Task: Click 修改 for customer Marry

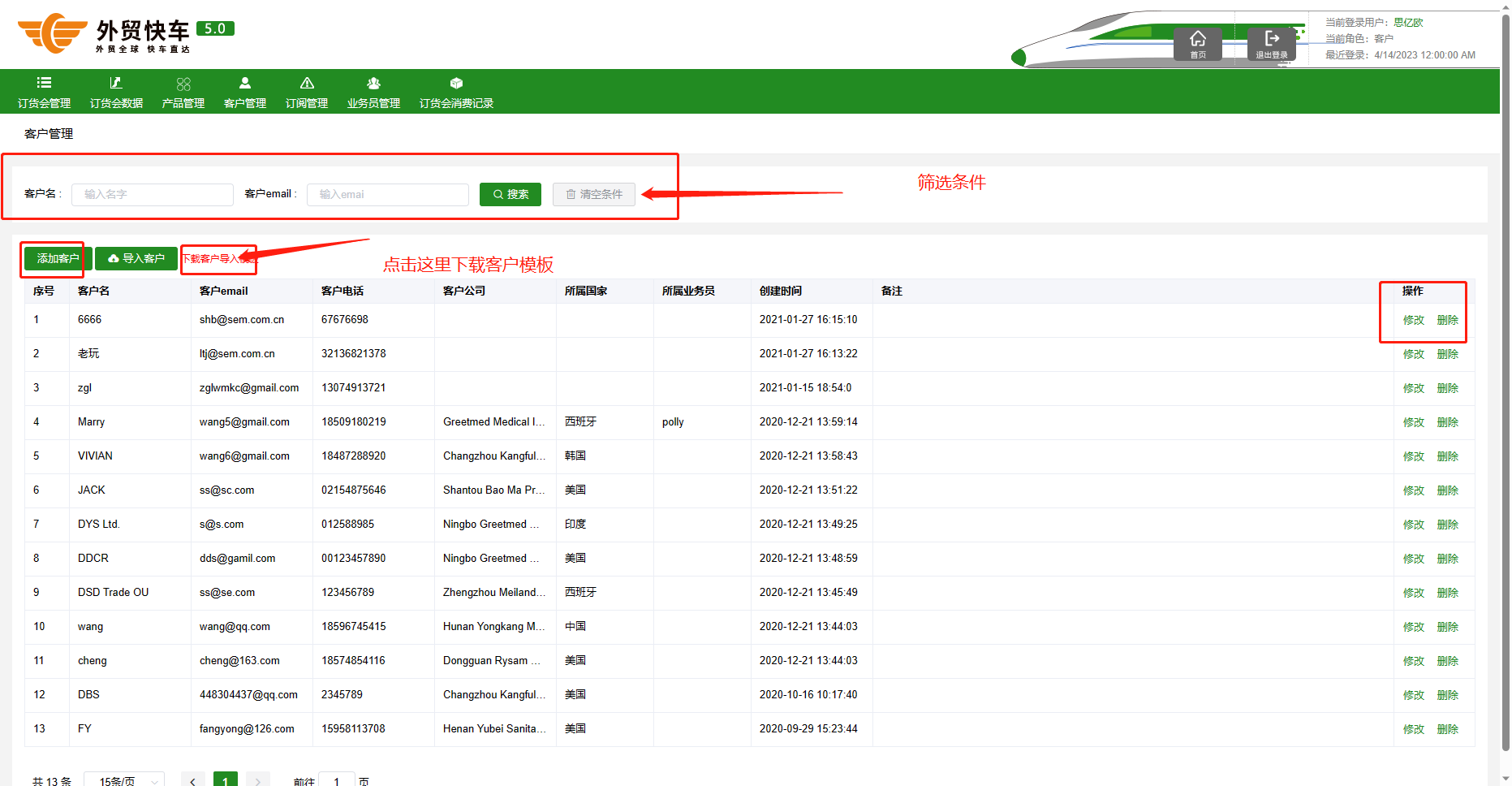Action: tap(1413, 422)
